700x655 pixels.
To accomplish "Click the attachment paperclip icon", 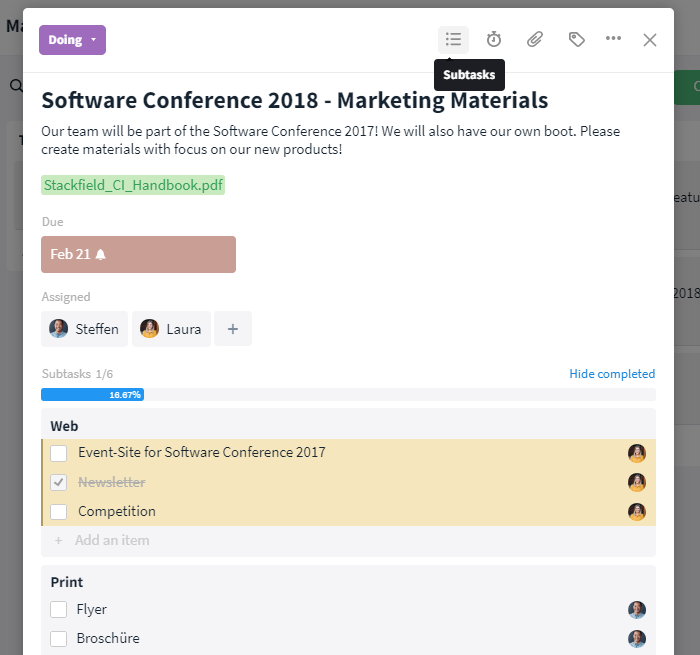I will pos(535,39).
